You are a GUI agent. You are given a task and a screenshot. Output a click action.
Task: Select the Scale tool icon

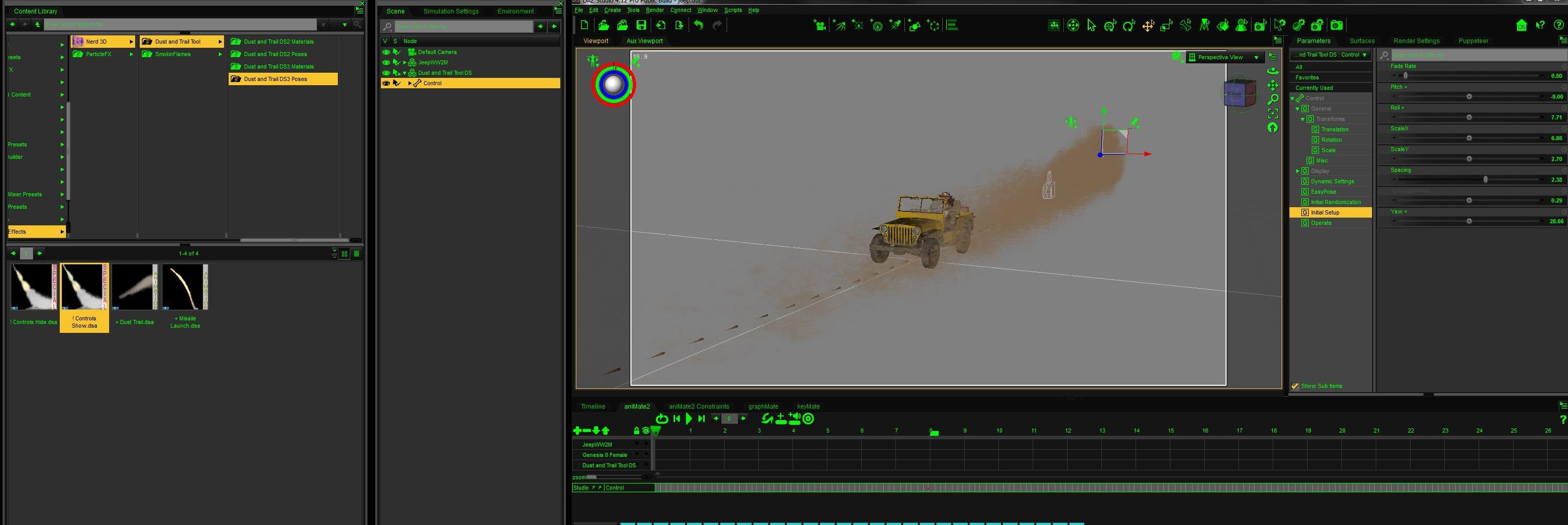(1166, 25)
